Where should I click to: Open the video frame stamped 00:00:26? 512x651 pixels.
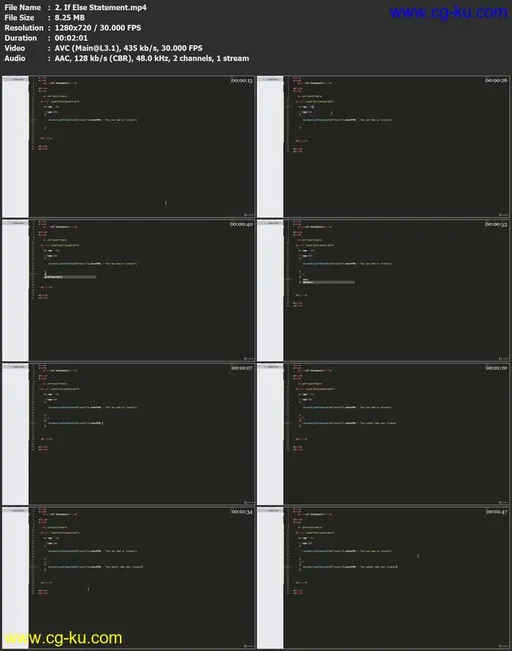tap(383, 147)
